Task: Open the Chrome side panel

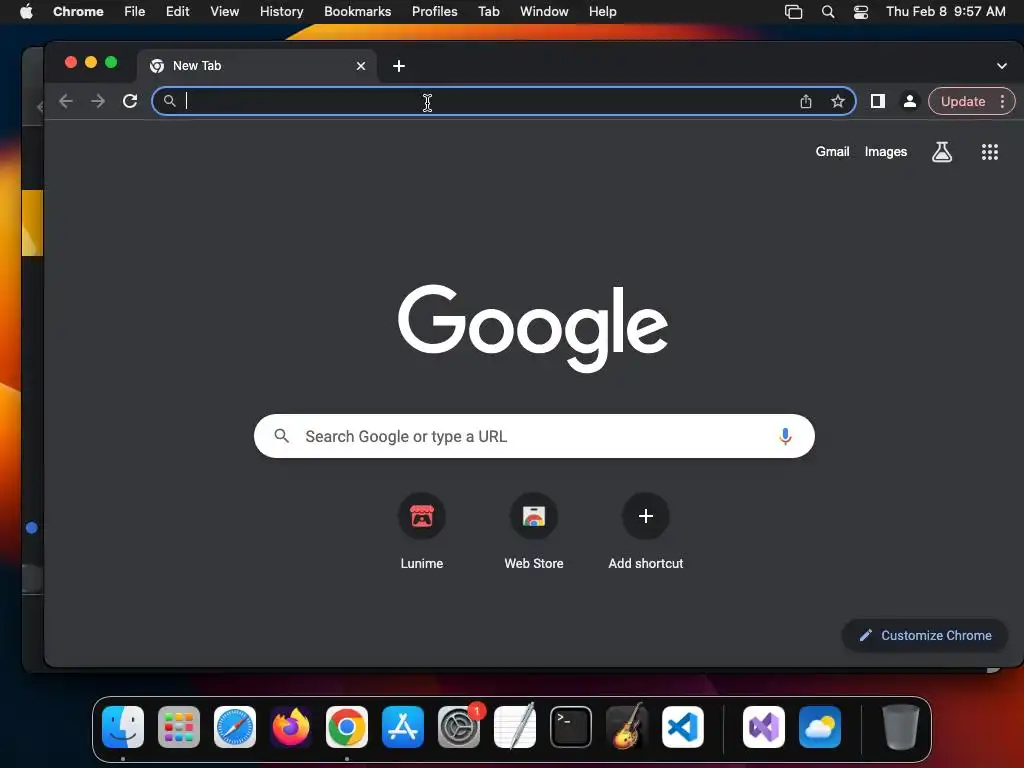Action: 878,101
